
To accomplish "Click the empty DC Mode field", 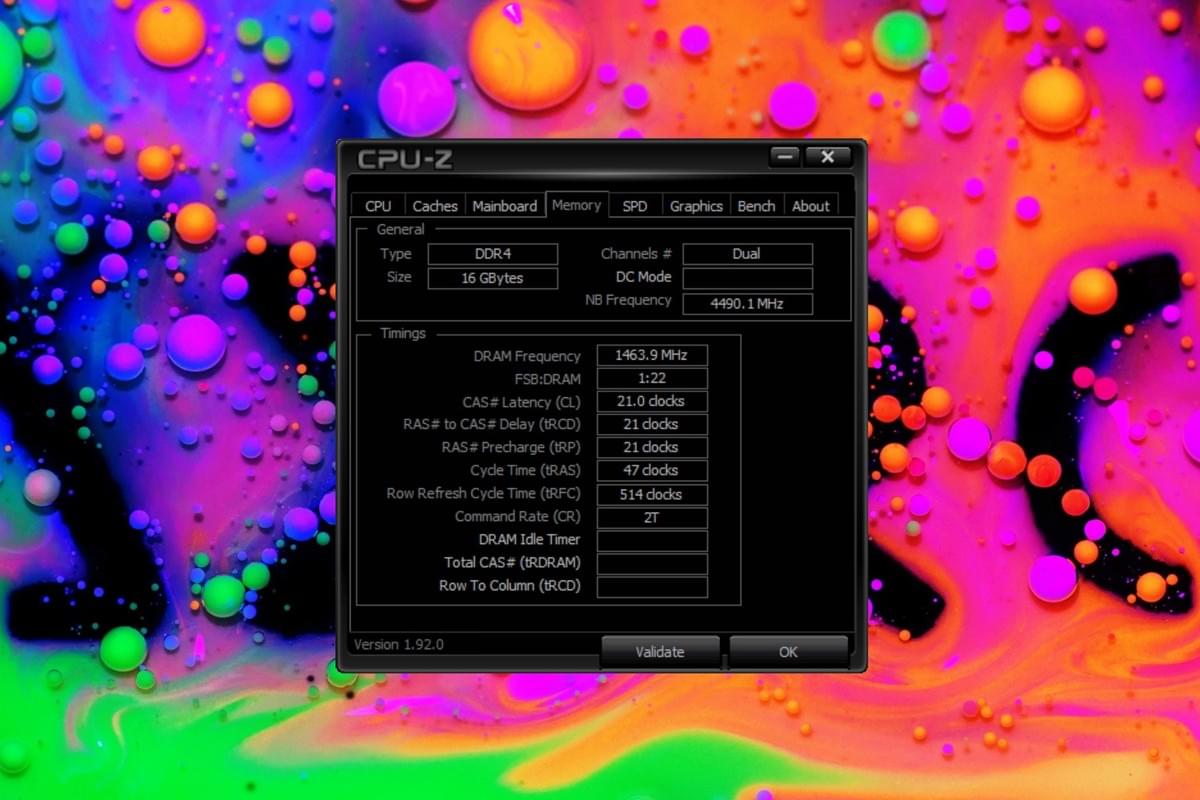I will [x=748, y=278].
